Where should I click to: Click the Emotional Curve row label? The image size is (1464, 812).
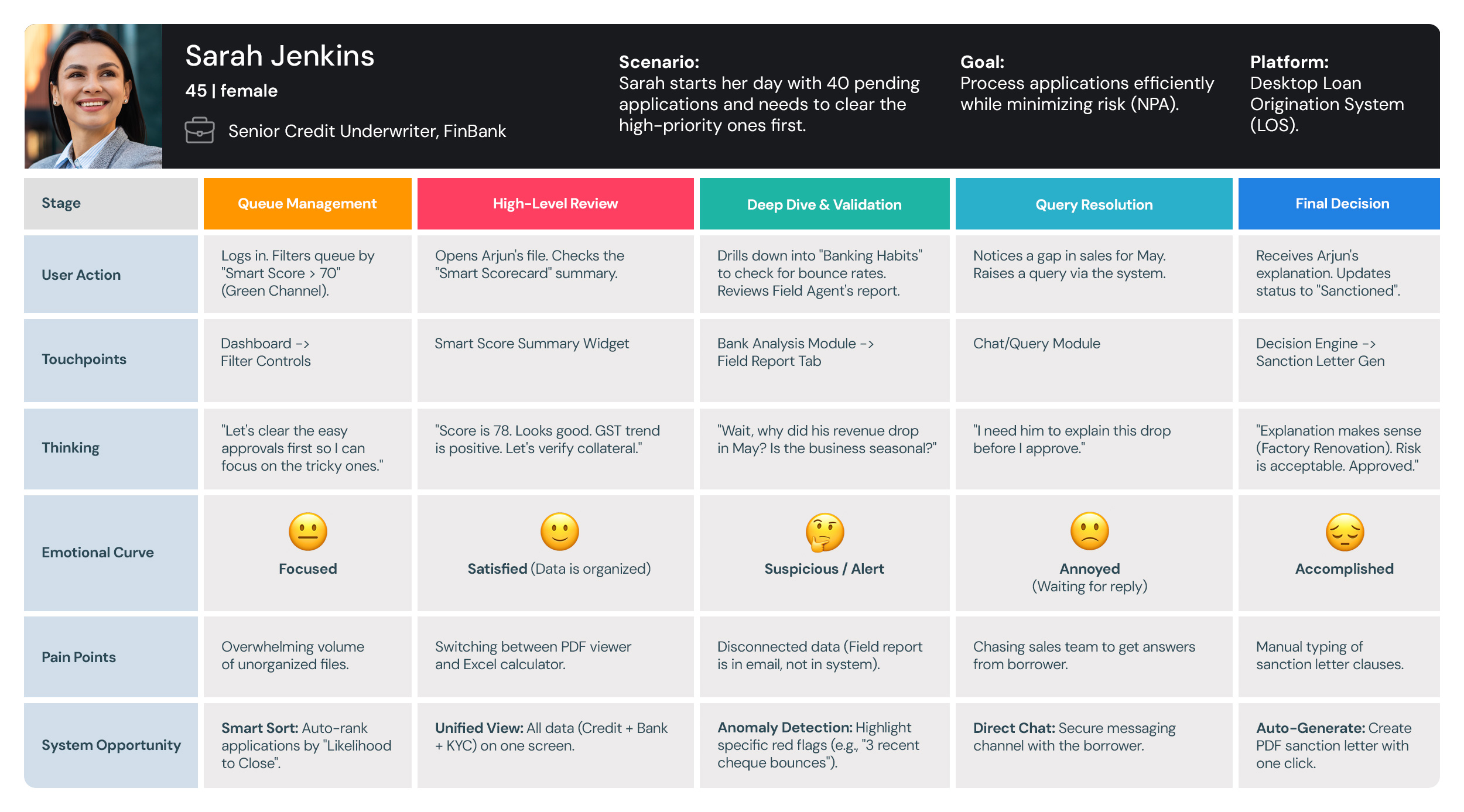point(98,552)
